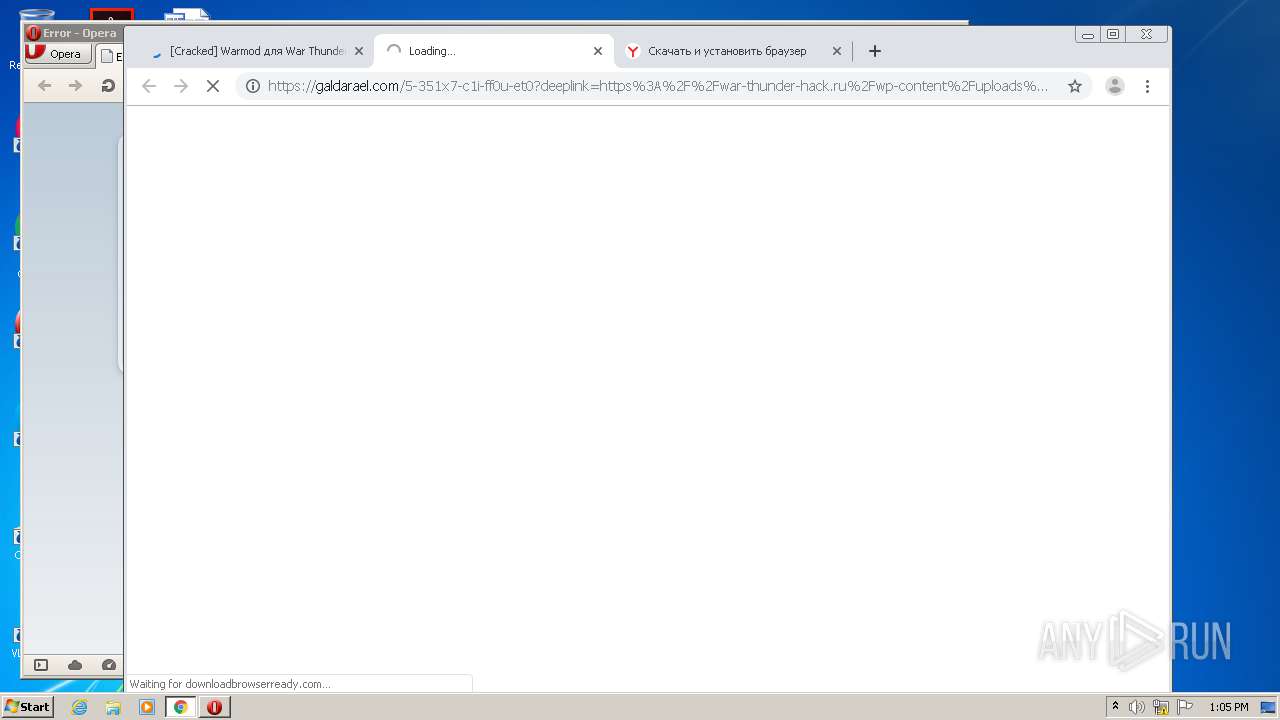The image size is (1280, 720).
Task: Show hidden system tray icons
Action: (1116, 707)
